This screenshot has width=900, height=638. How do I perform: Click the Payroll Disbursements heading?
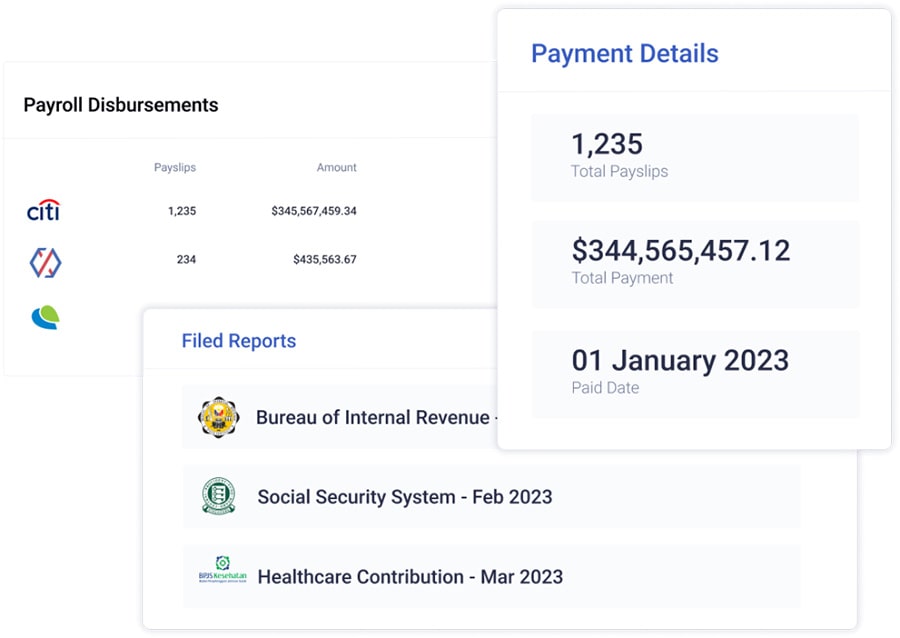(x=121, y=105)
